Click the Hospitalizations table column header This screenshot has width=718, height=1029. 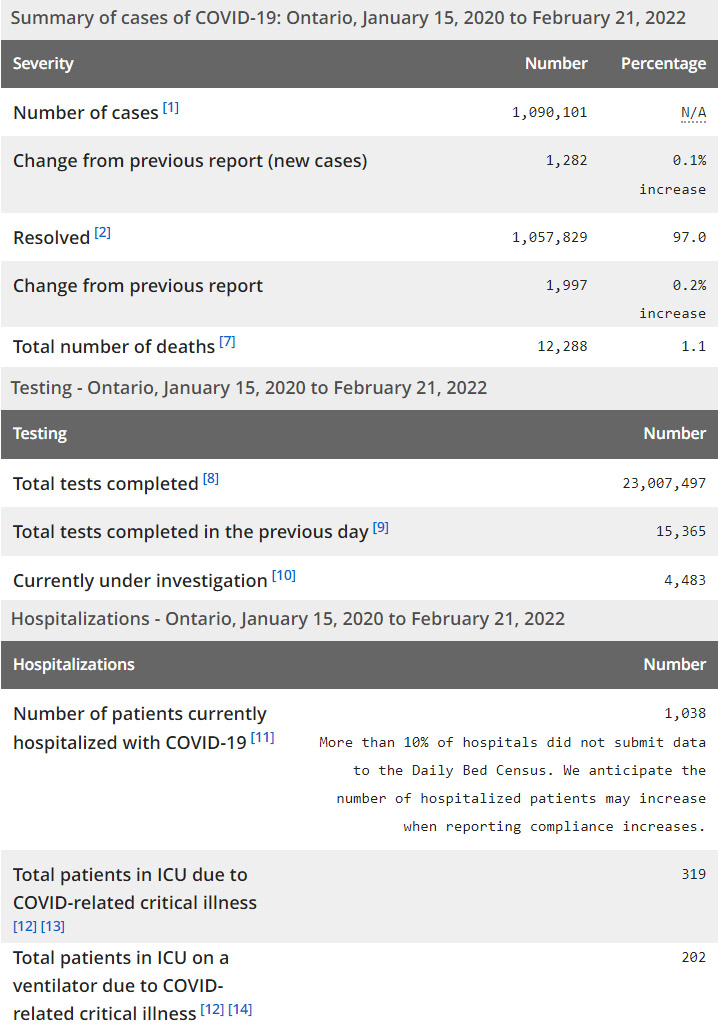point(73,665)
